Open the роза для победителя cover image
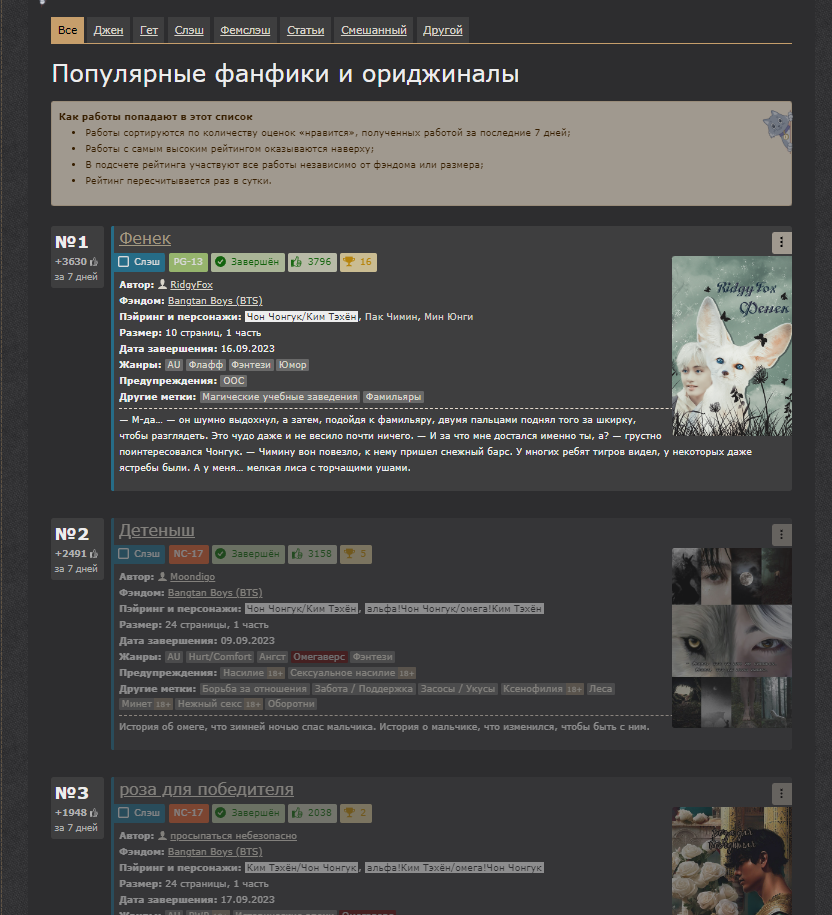 (x=732, y=861)
